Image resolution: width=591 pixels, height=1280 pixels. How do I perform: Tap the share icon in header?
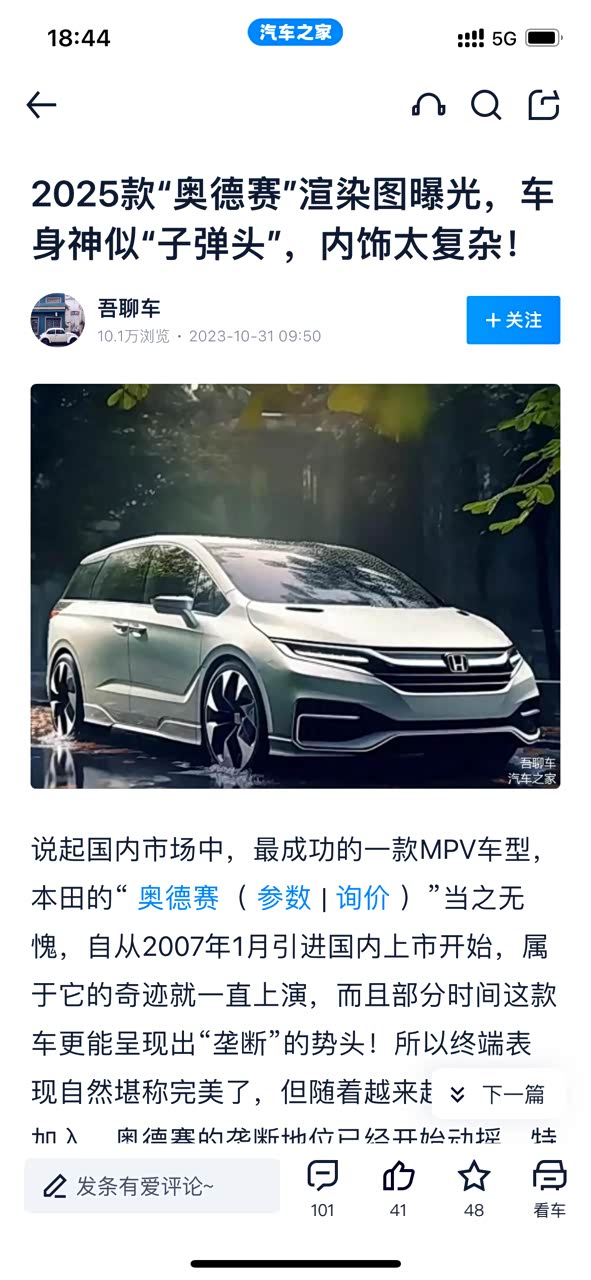tap(544, 105)
